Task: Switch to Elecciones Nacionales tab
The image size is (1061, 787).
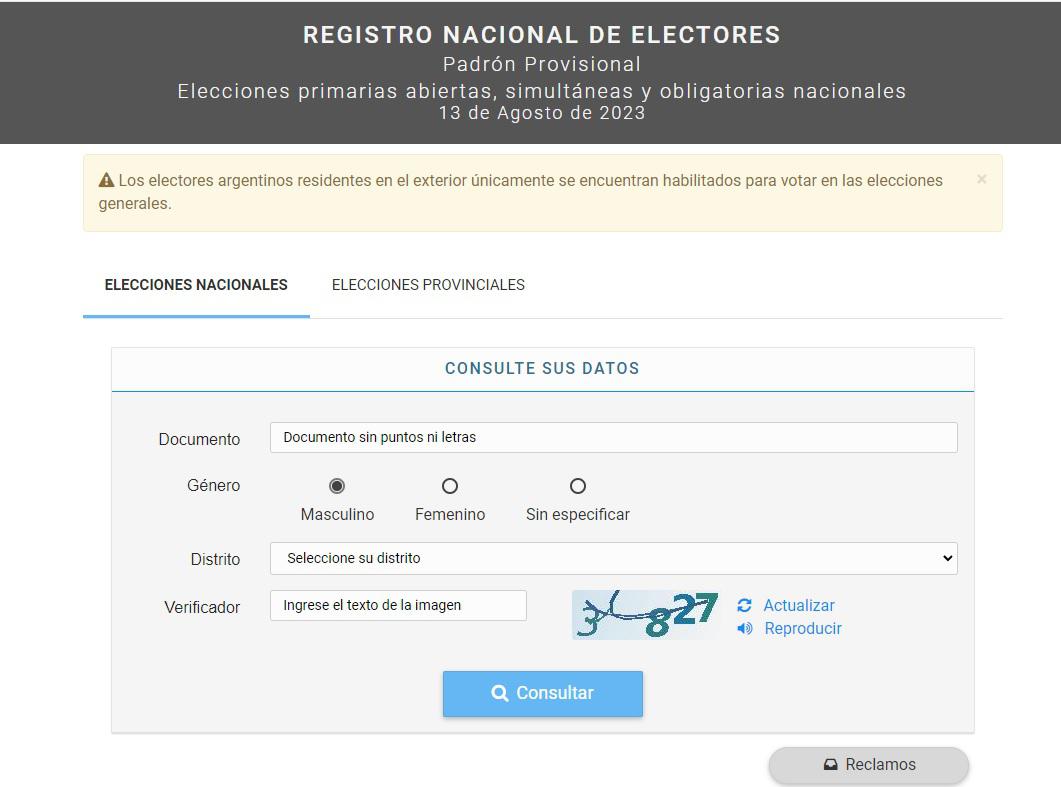Action: [x=196, y=285]
